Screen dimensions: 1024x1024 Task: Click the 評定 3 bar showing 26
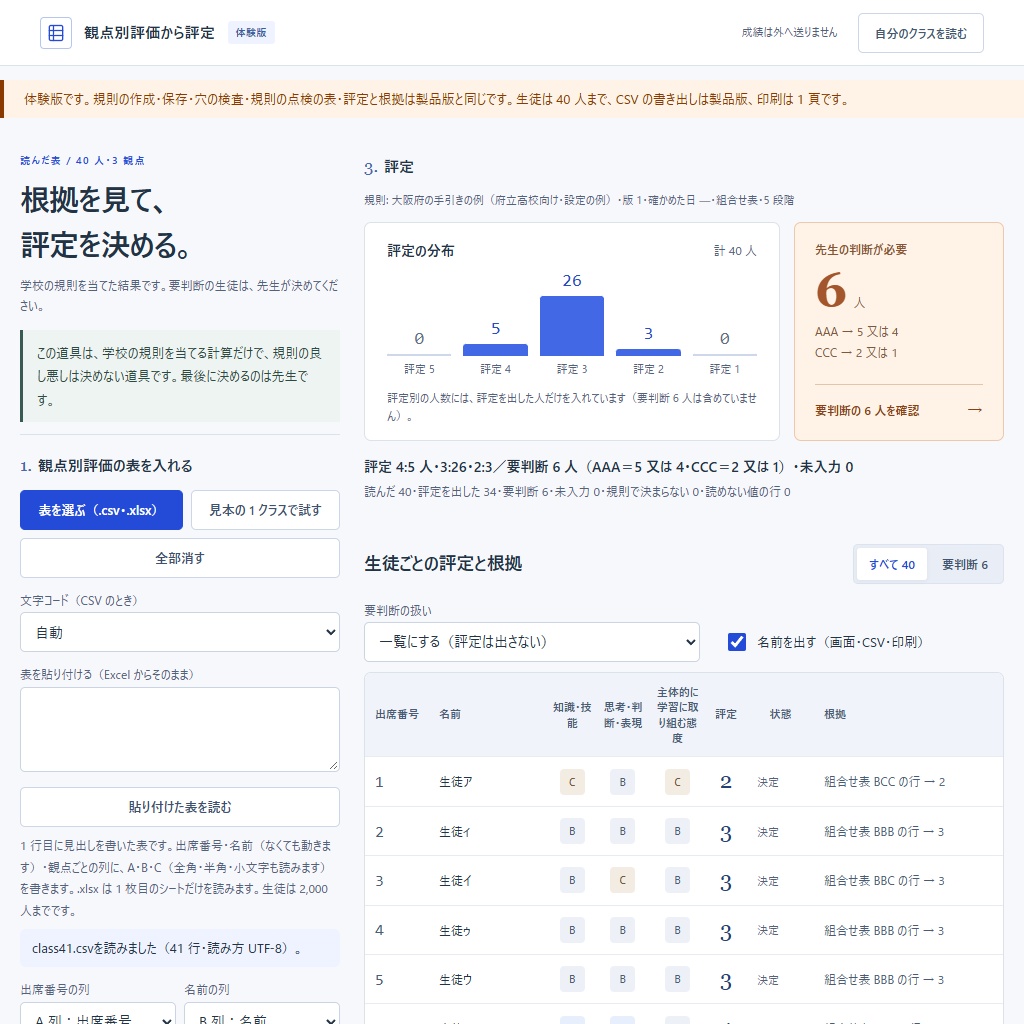[571, 326]
